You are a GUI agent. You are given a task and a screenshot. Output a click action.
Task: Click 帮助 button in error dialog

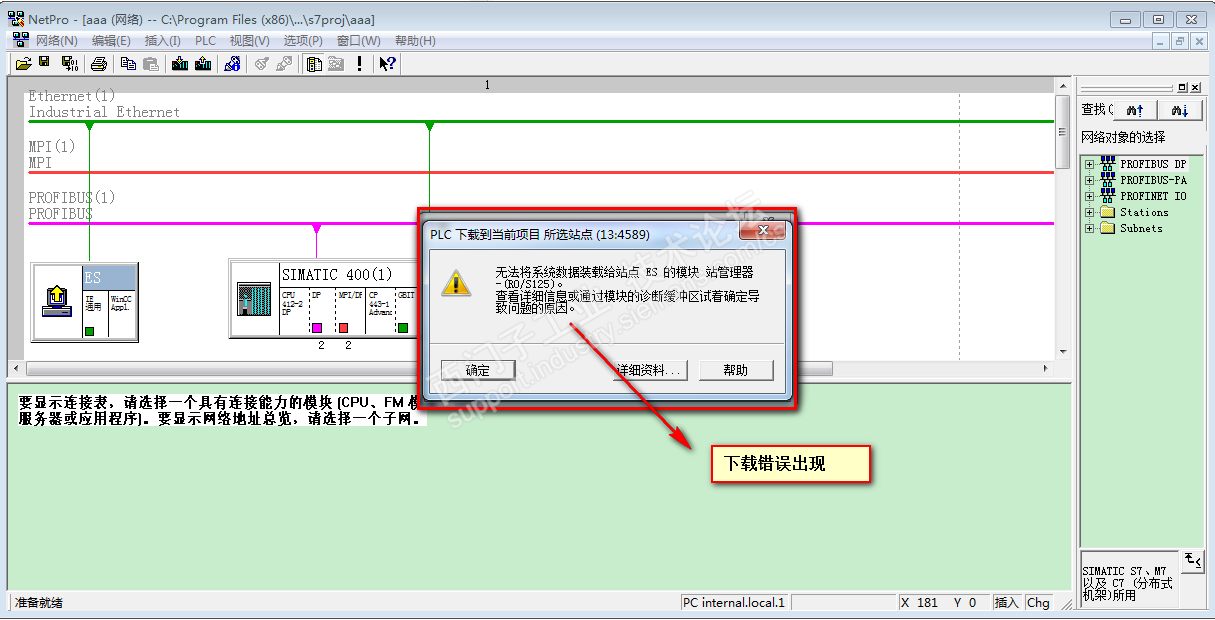[736, 370]
